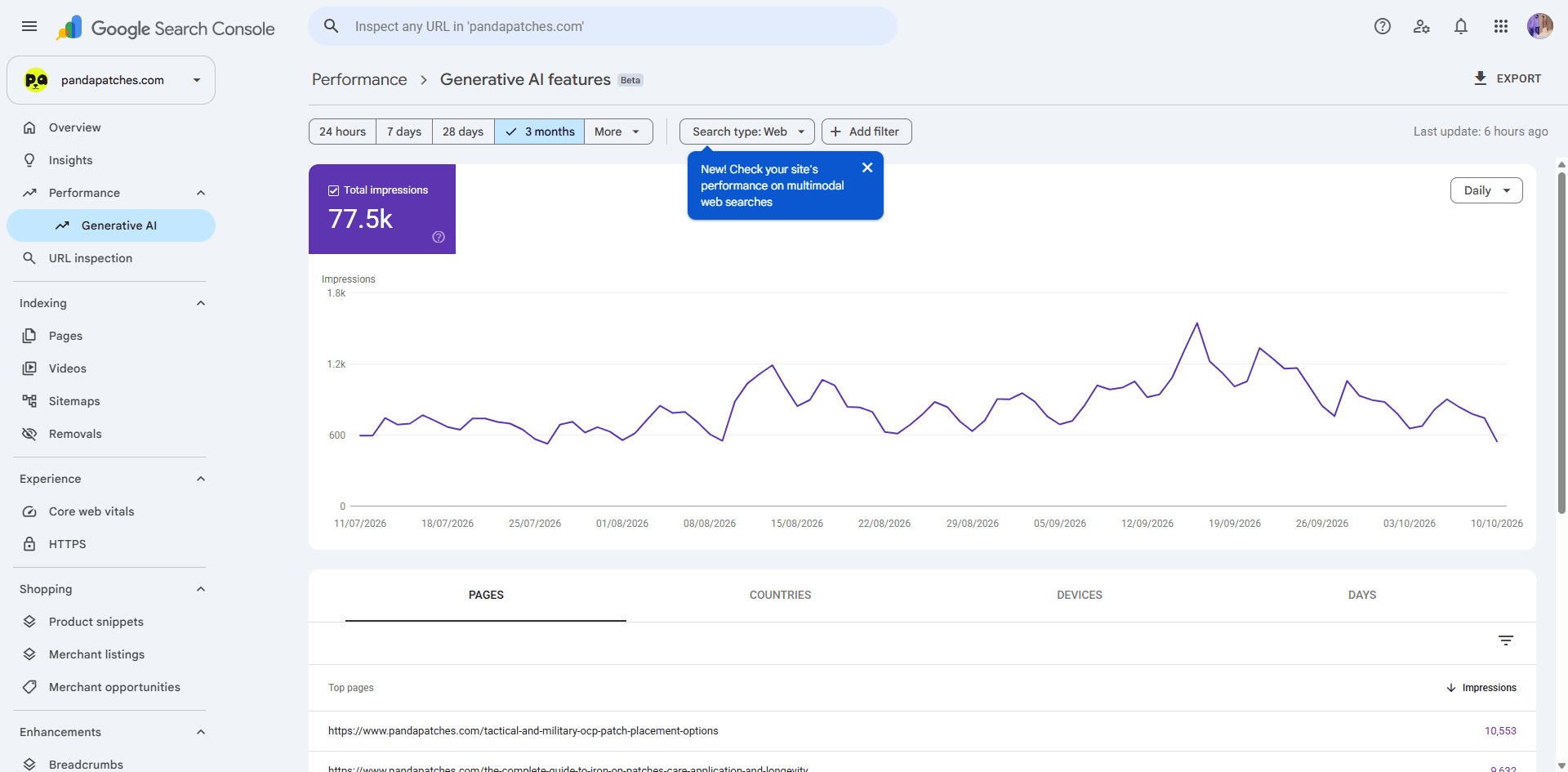Click the Videos icon in sidebar
The image size is (1568, 772).
point(29,368)
